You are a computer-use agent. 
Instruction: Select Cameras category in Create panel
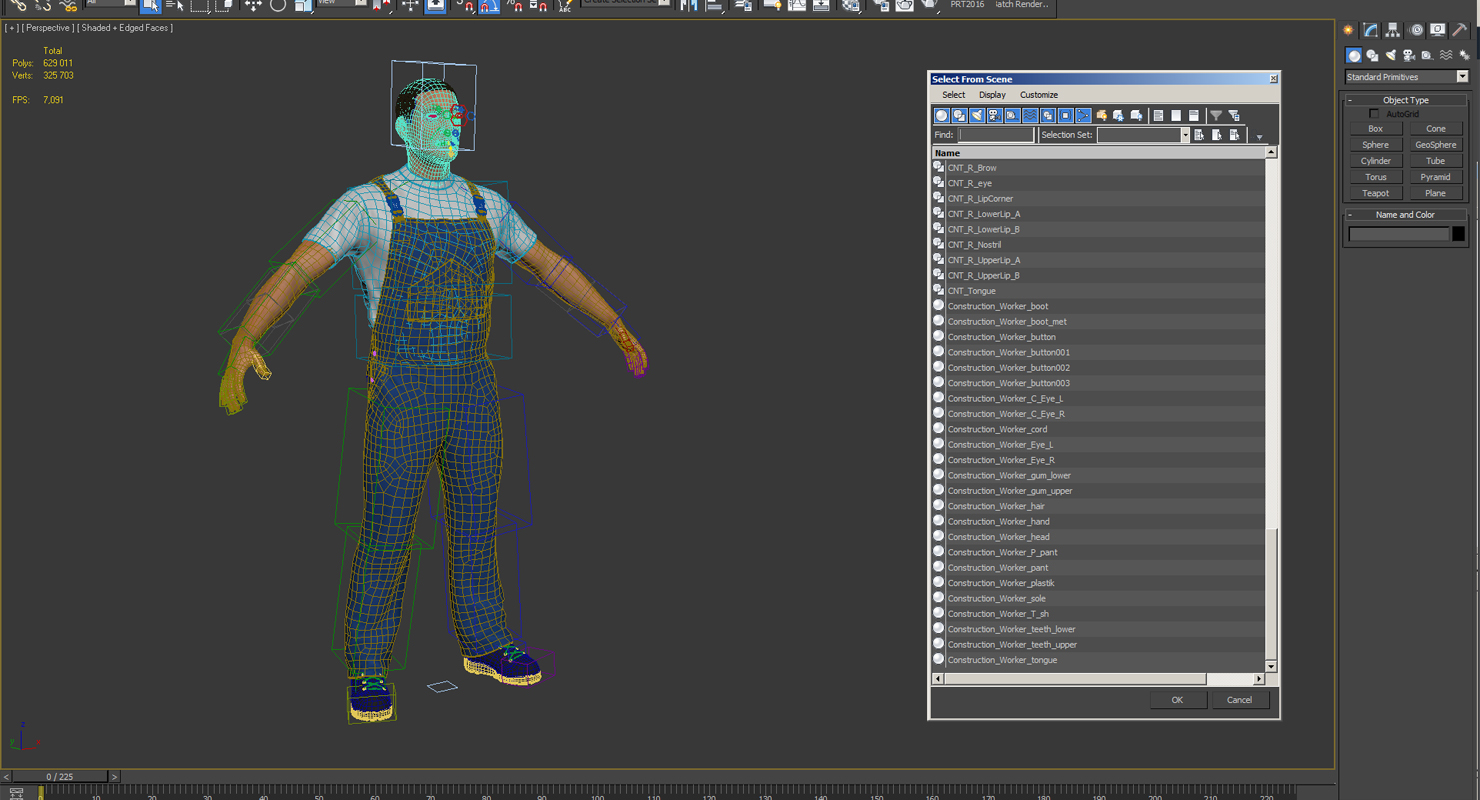coord(1409,56)
